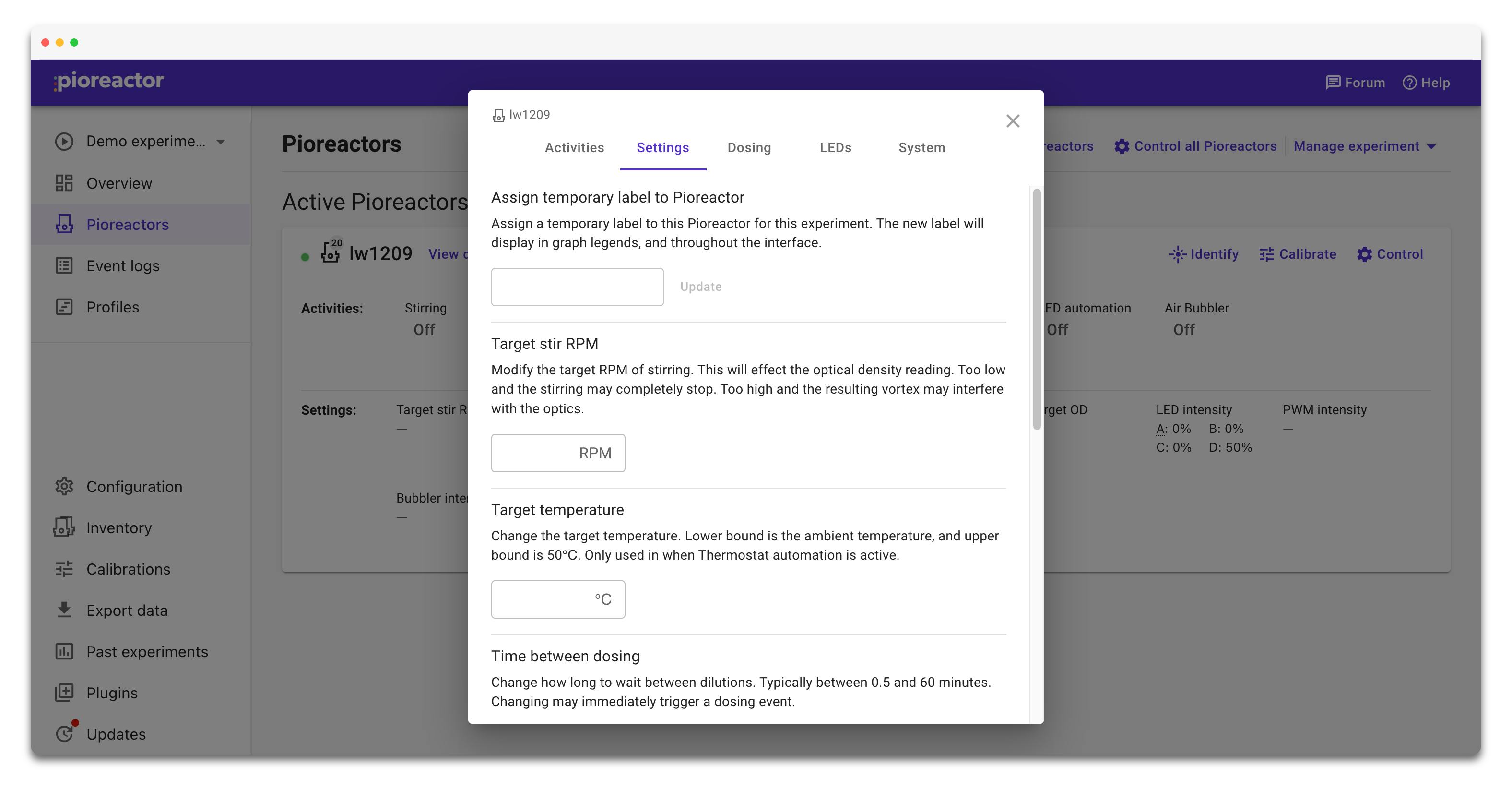Click the experiment play-circle icon
Screen dimensions: 1512x791
[x=64, y=142]
